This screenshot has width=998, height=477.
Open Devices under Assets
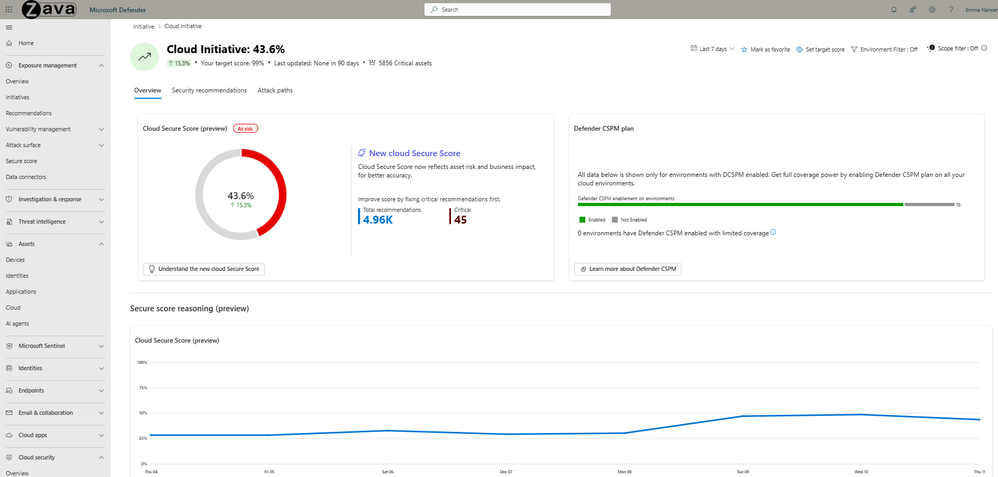click(15, 260)
